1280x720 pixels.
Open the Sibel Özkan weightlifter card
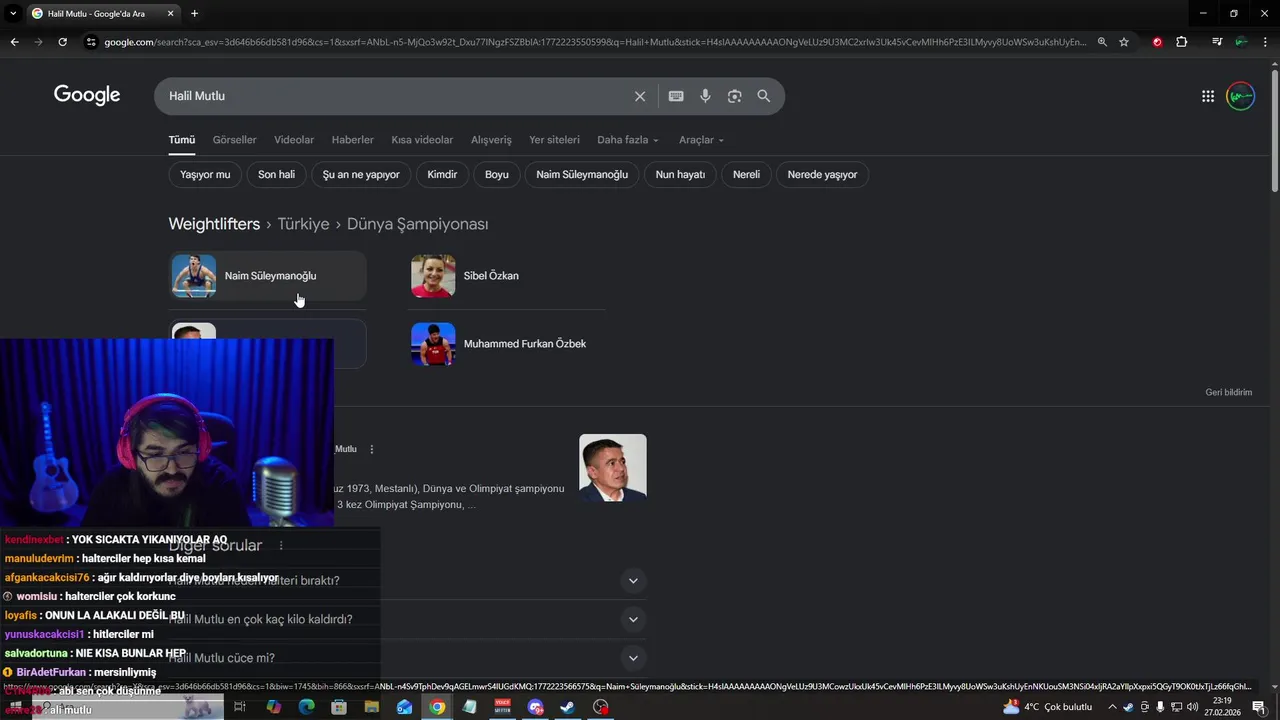pos(508,276)
